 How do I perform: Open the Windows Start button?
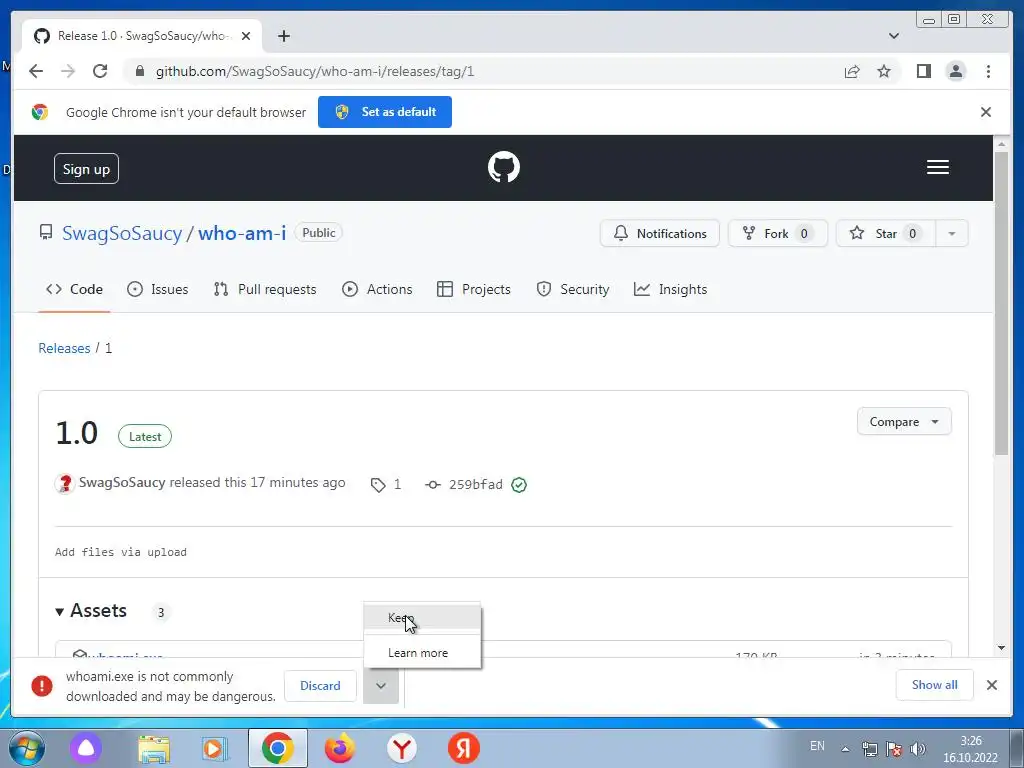(x=26, y=748)
